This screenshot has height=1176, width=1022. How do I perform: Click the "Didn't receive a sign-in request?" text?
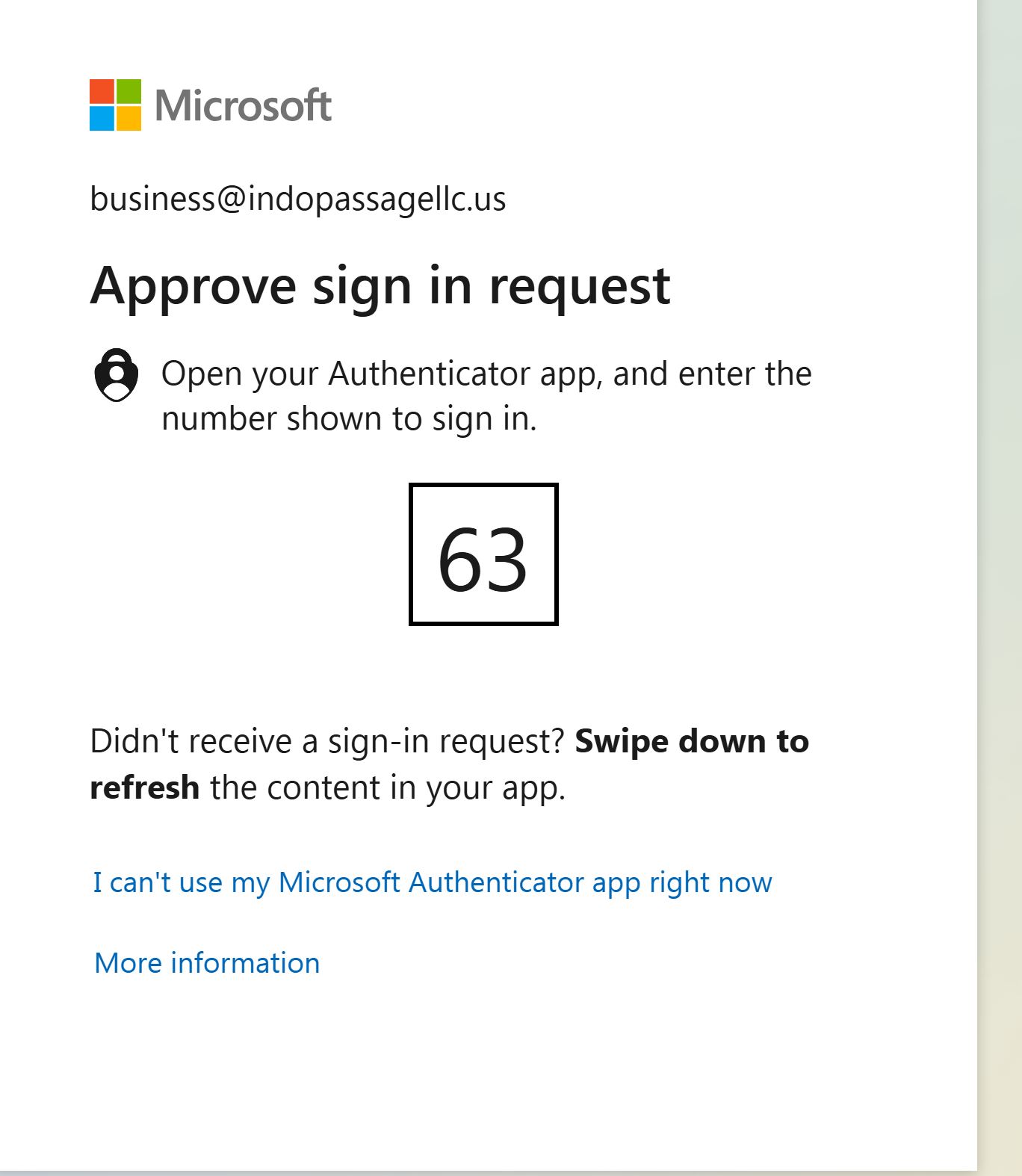click(326, 741)
